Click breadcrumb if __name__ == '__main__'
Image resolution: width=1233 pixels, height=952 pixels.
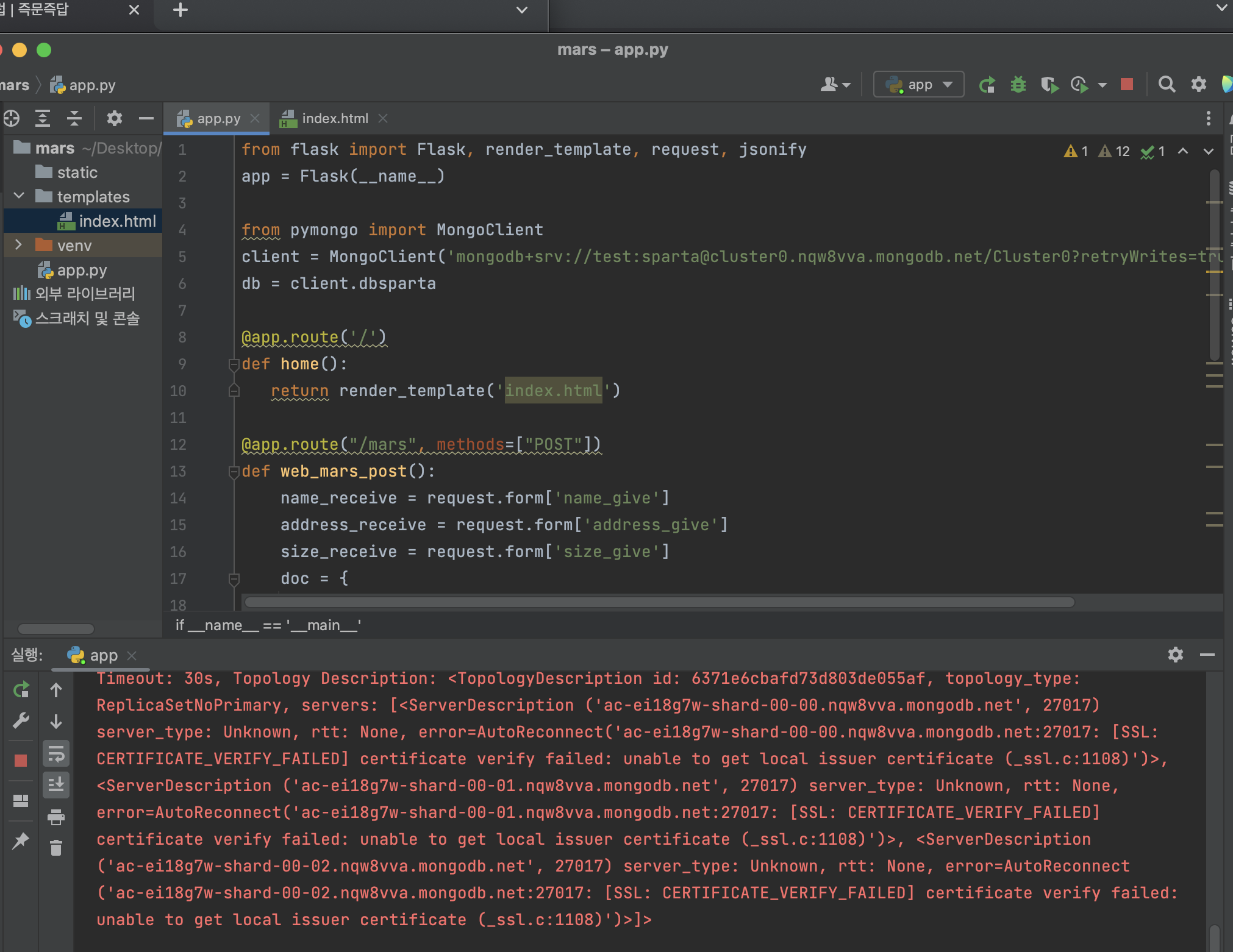268,625
